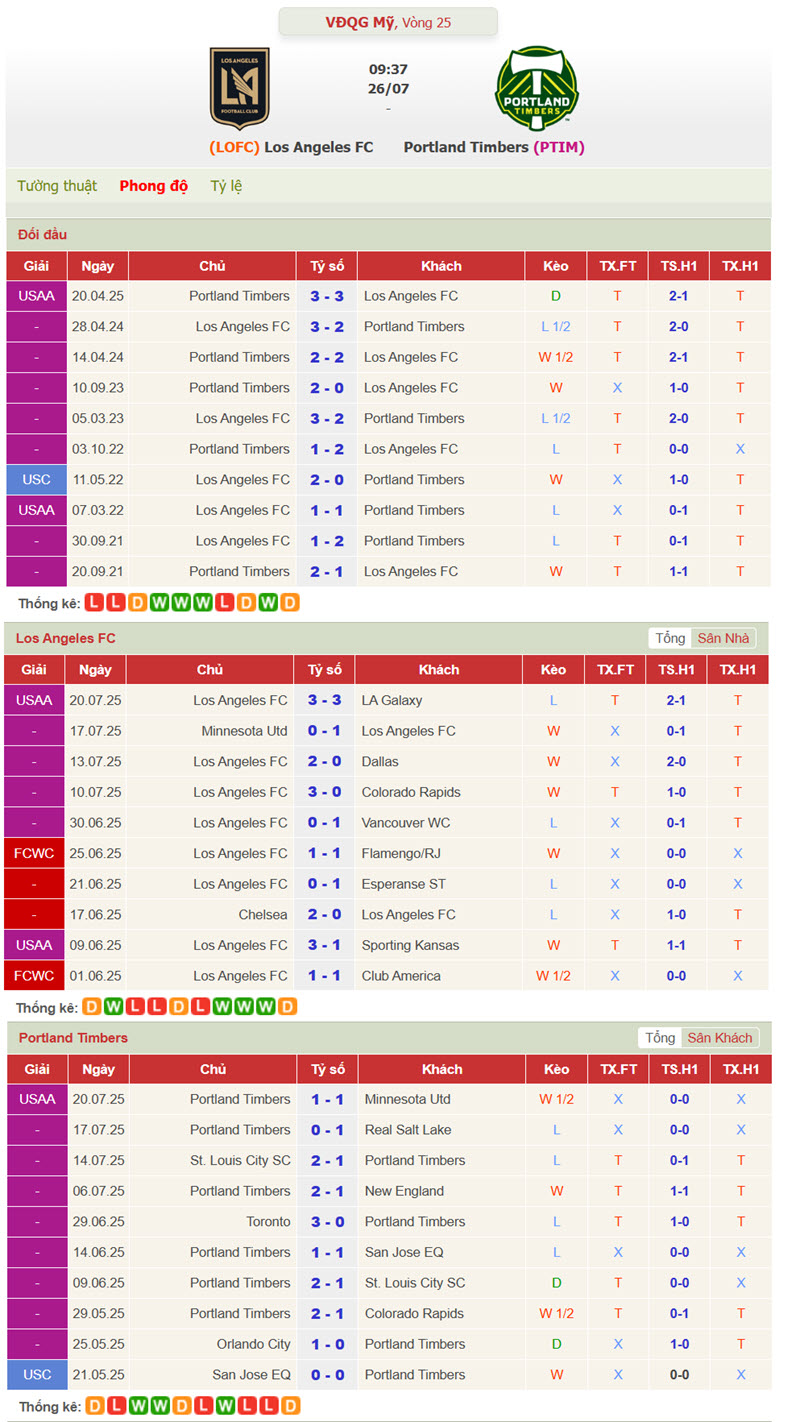Click the Kèo column header in the head-to-head table
800x1422 pixels.
pos(555,266)
